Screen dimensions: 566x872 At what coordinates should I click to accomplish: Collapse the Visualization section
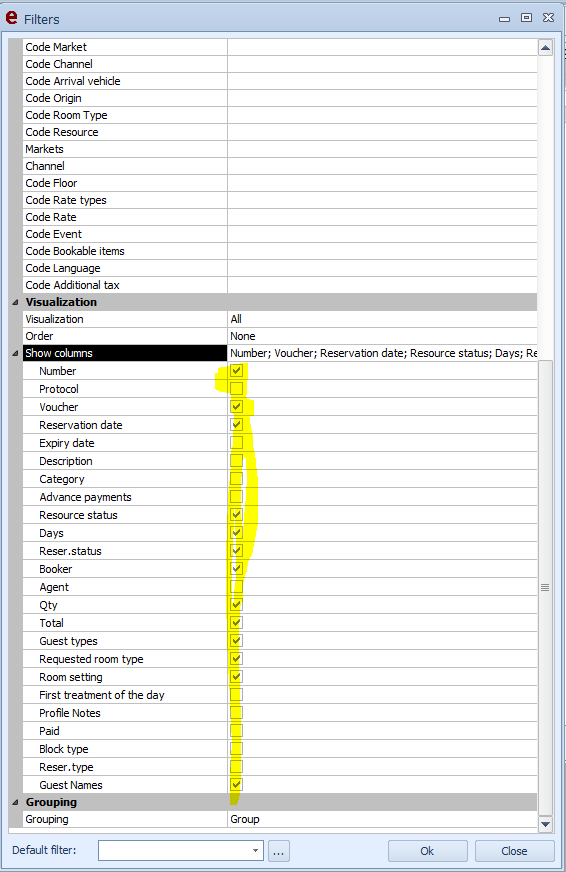(16, 303)
